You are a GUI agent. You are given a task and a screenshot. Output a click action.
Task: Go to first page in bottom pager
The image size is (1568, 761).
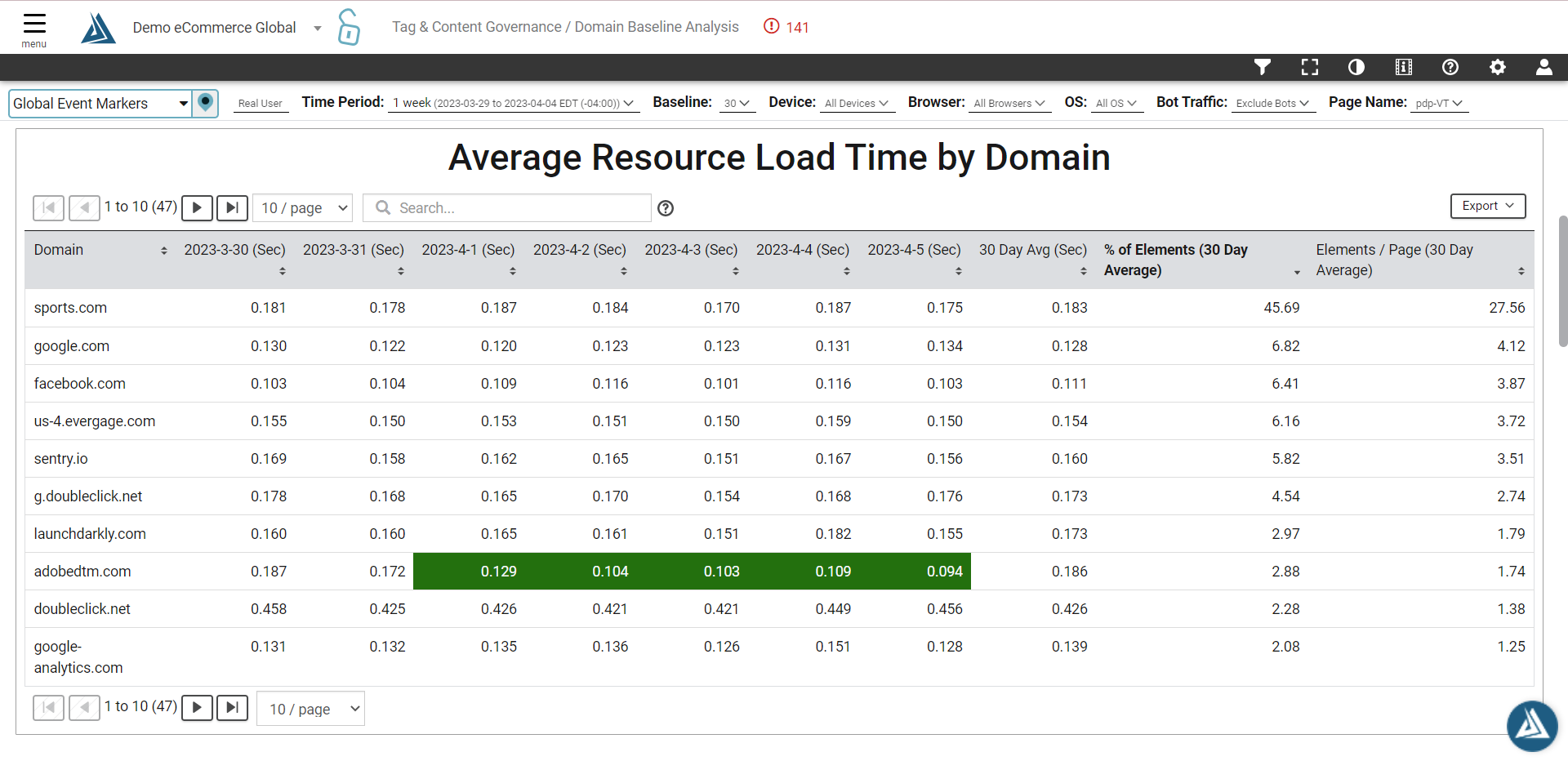48,707
